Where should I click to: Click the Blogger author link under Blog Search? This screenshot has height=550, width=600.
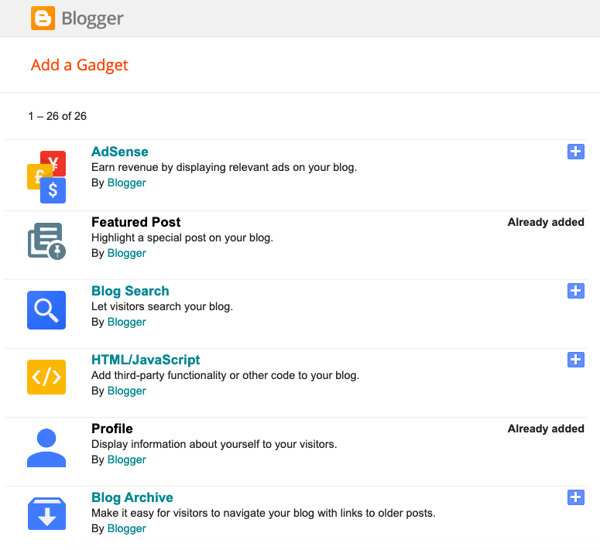(x=127, y=322)
